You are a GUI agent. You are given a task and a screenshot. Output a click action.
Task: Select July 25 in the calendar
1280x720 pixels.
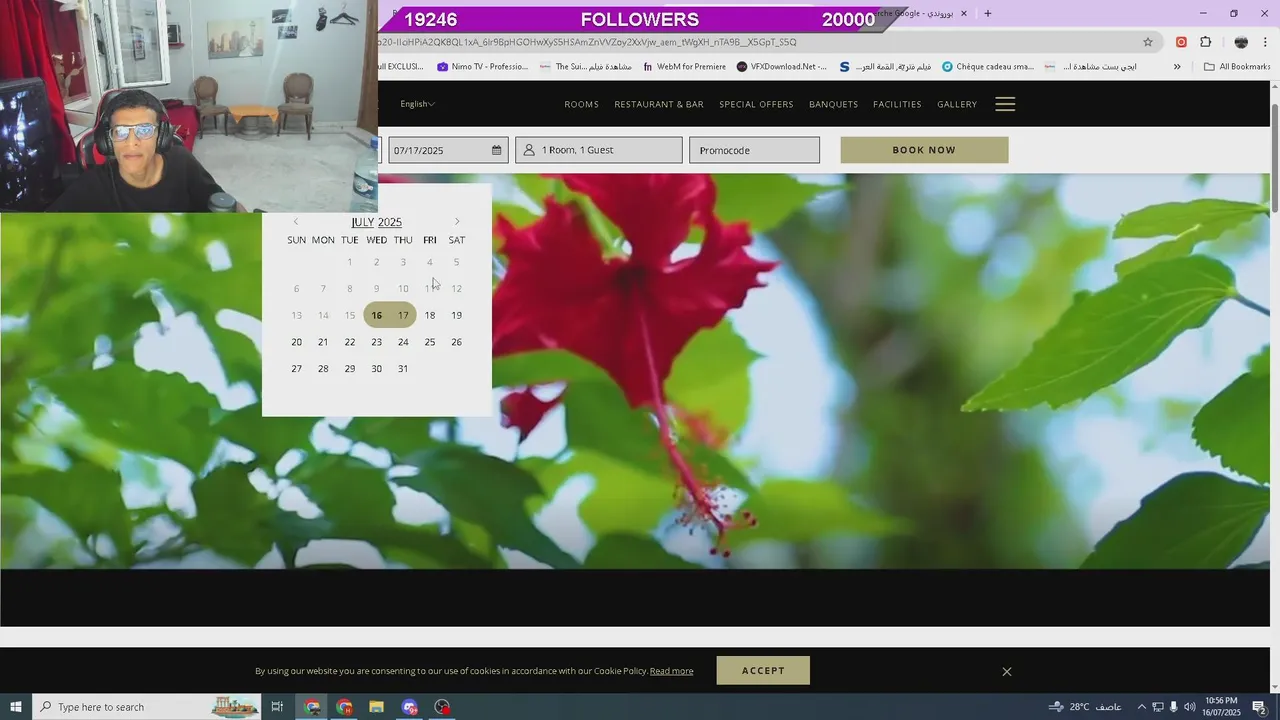[x=430, y=342]
